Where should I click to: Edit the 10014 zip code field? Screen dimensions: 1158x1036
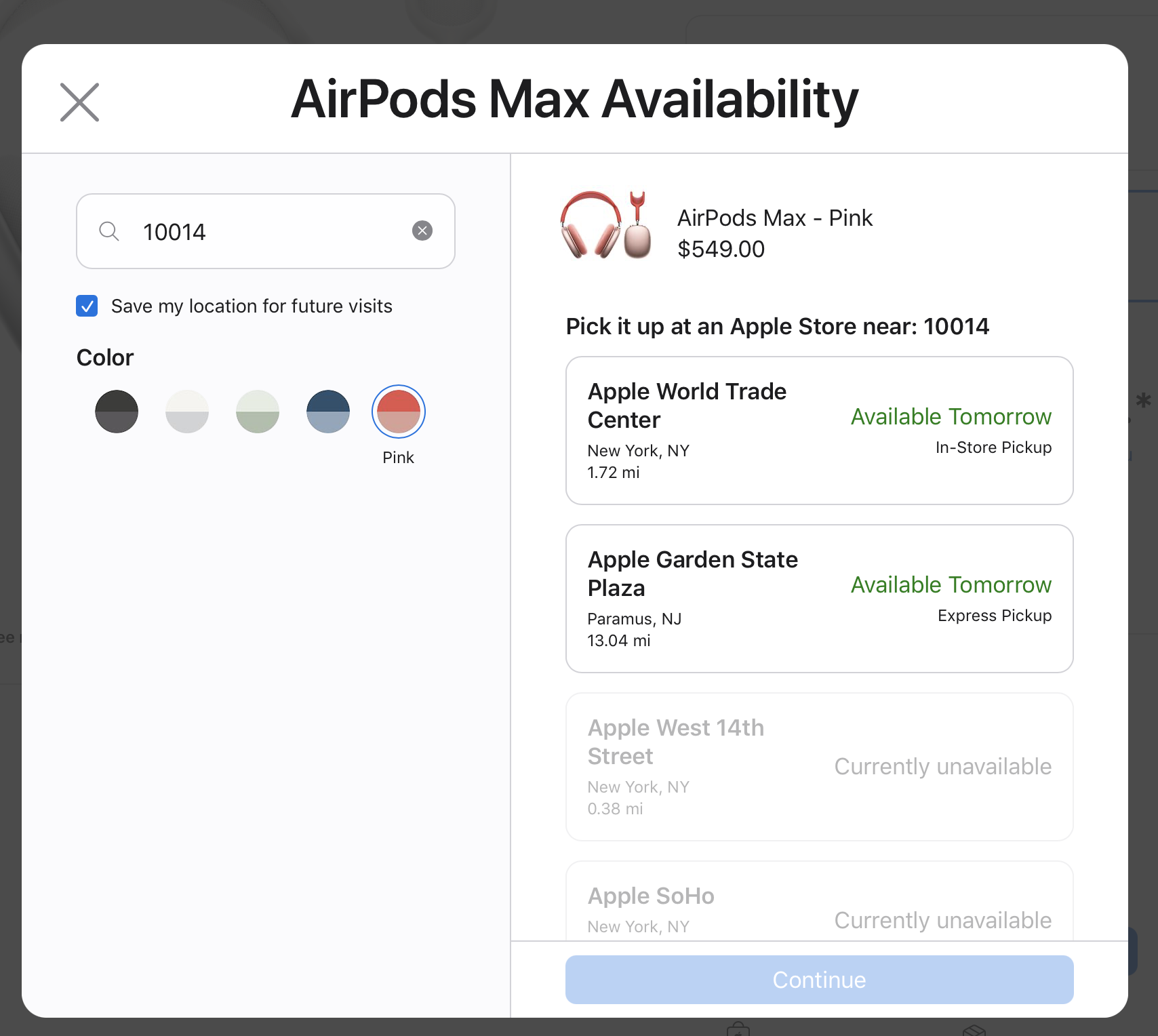tap(266, 231)
